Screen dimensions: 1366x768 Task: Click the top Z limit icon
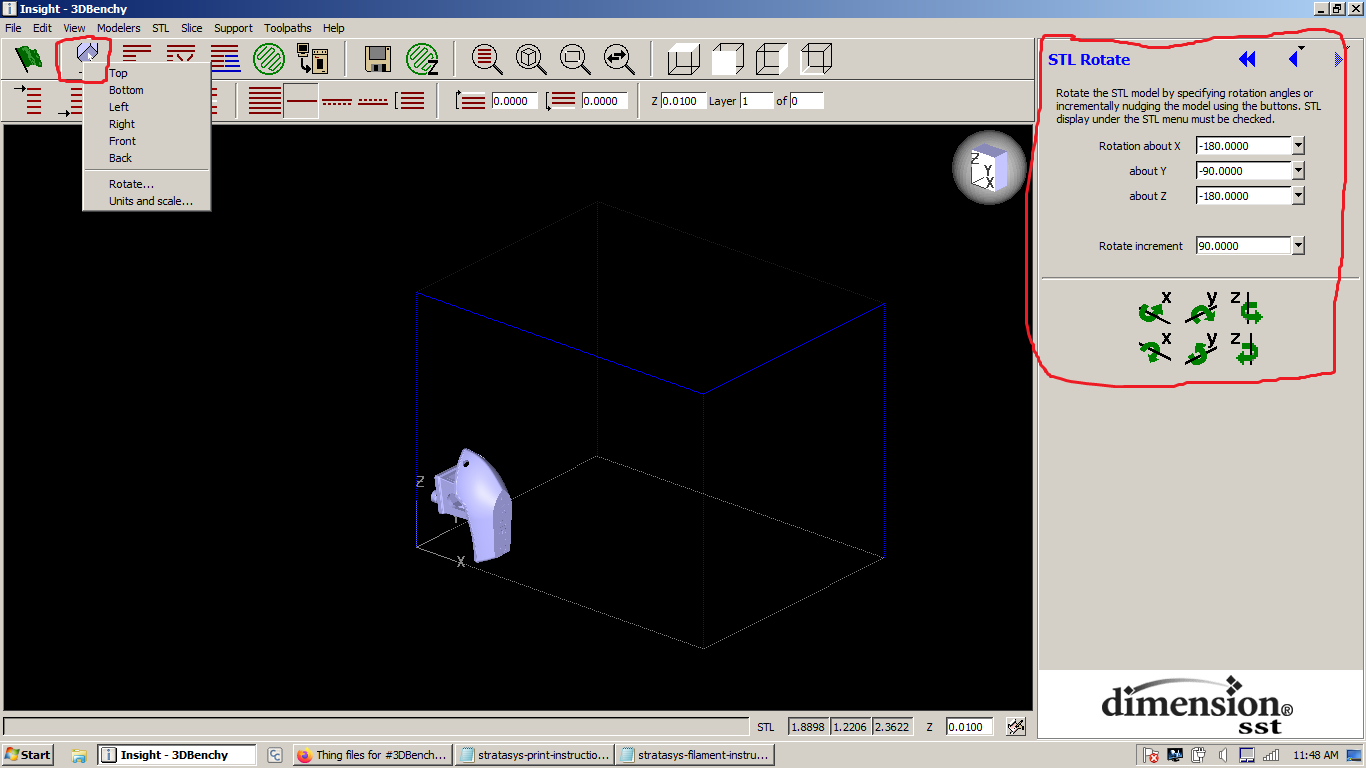coord(470,101)
